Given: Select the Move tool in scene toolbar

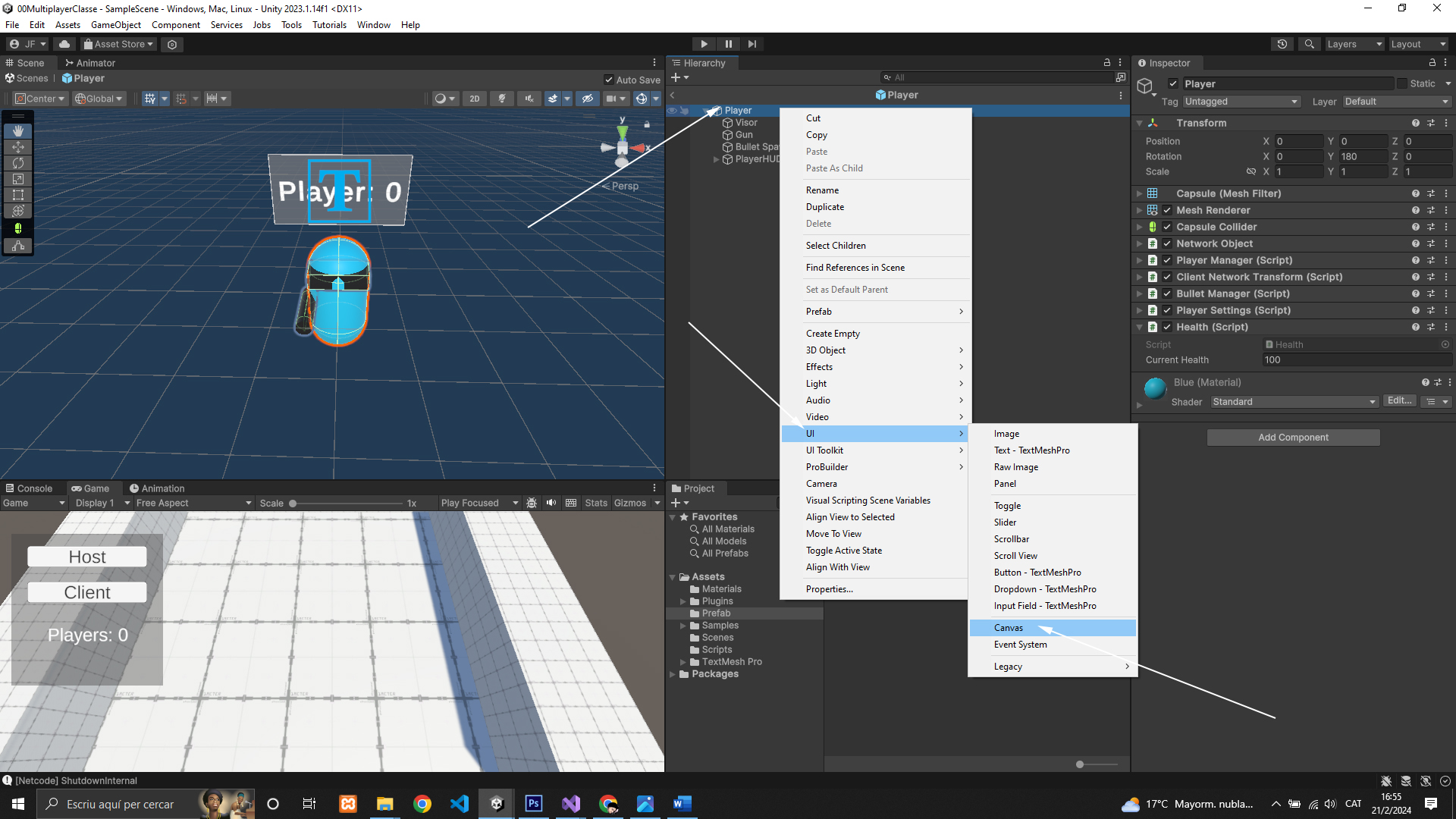Looking at the screenshot, I should click(x=18, y=147).
